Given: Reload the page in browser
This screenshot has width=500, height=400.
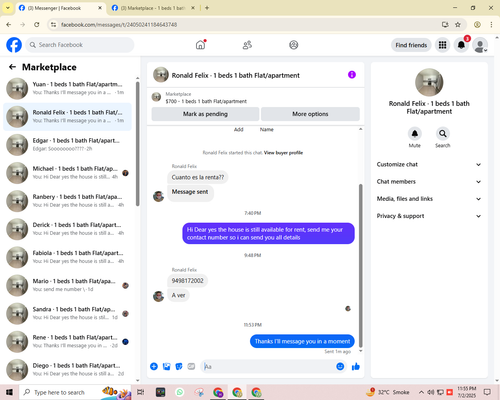Looking at the screenshot, I should pos(37,24).
